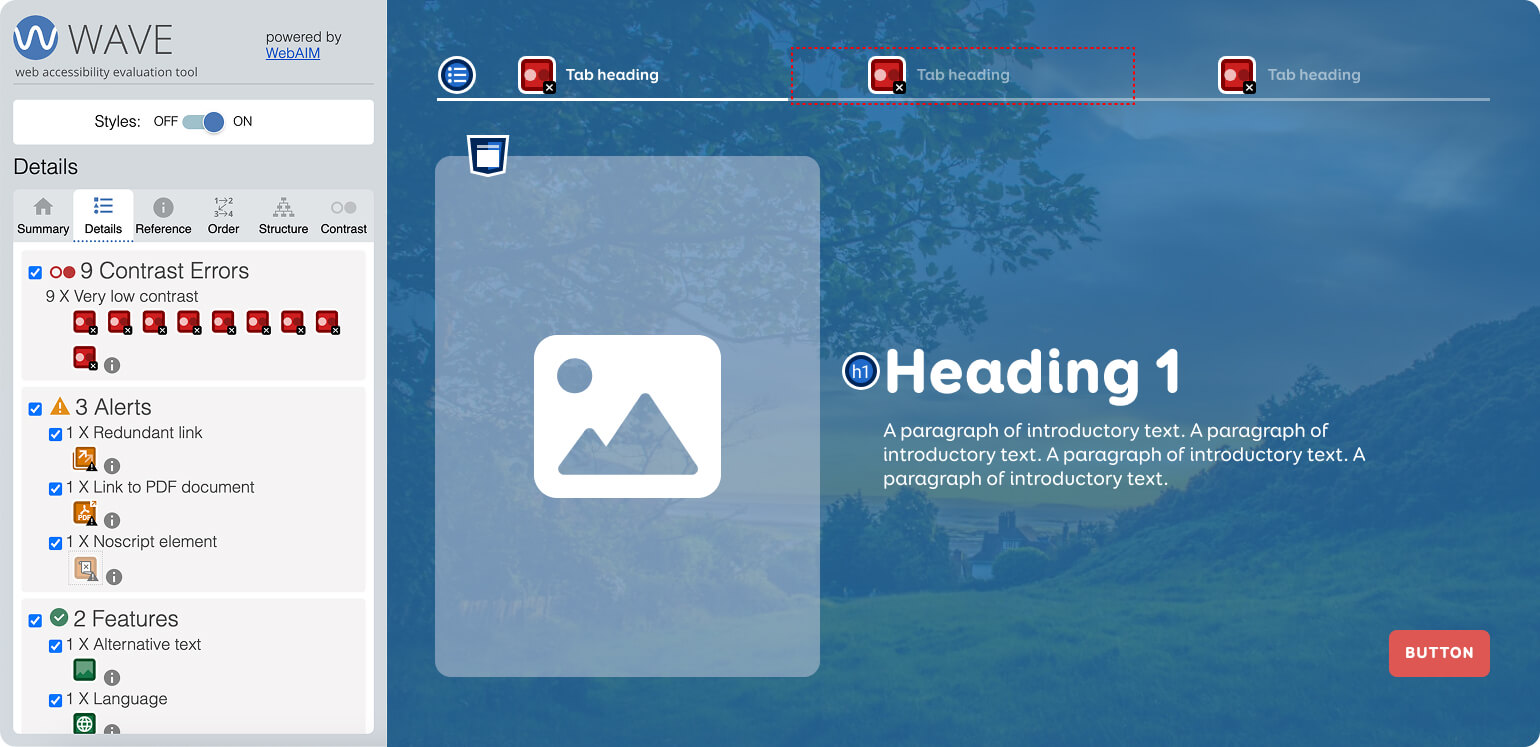1540x747 pixels.
Task: Click the '2 Features' heading
Action: (126, 619)
